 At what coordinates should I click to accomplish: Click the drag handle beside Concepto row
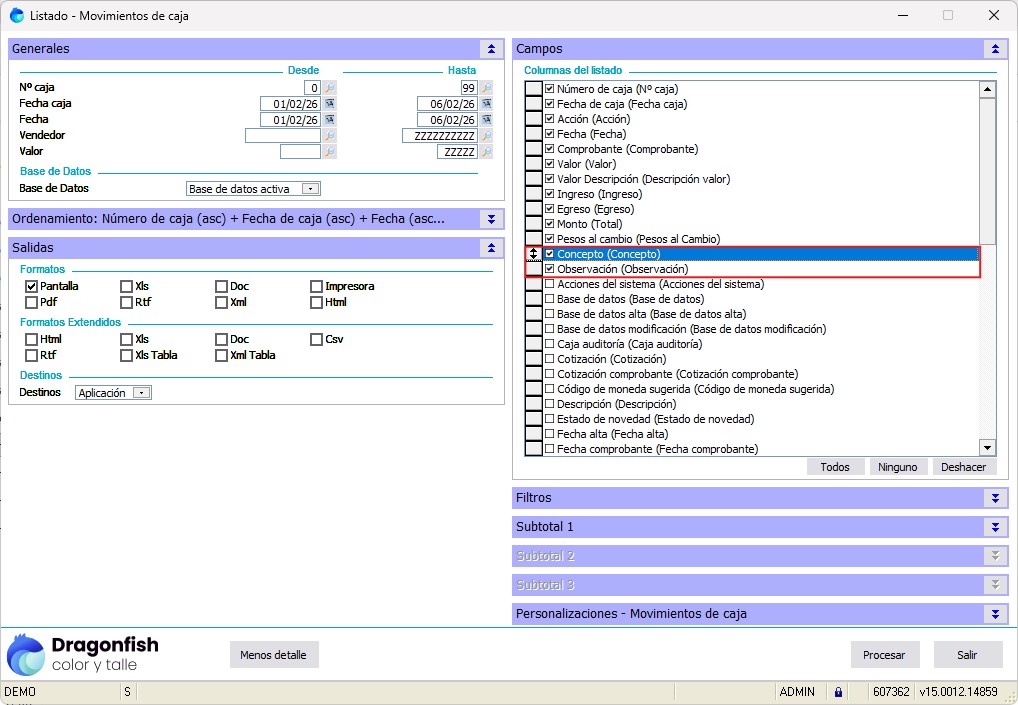tap(534, 254)
